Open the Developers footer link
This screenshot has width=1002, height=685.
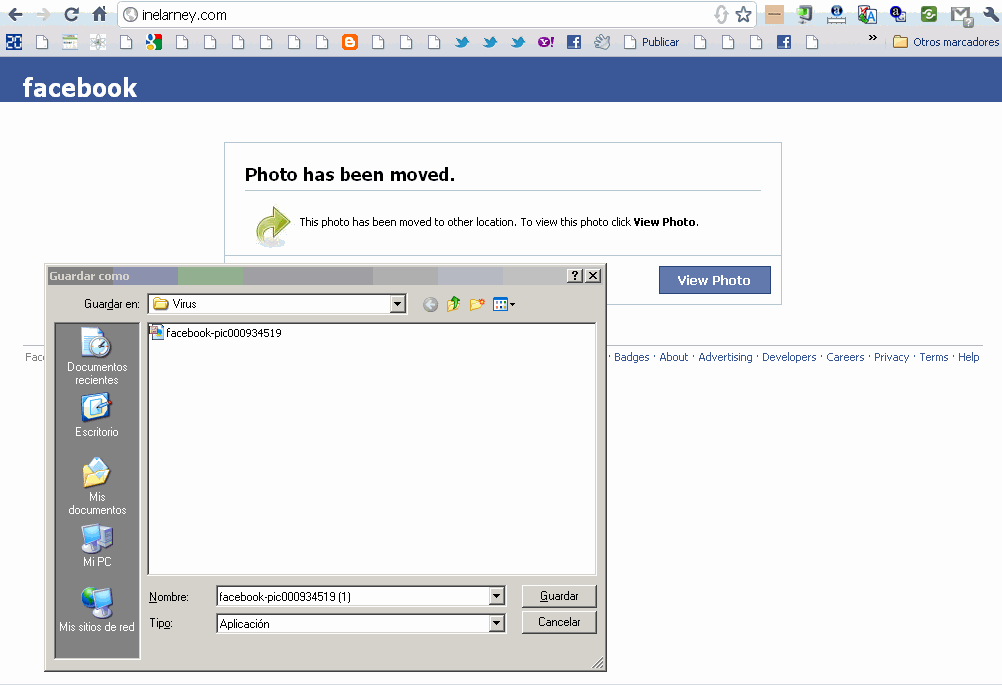(789, 357)
